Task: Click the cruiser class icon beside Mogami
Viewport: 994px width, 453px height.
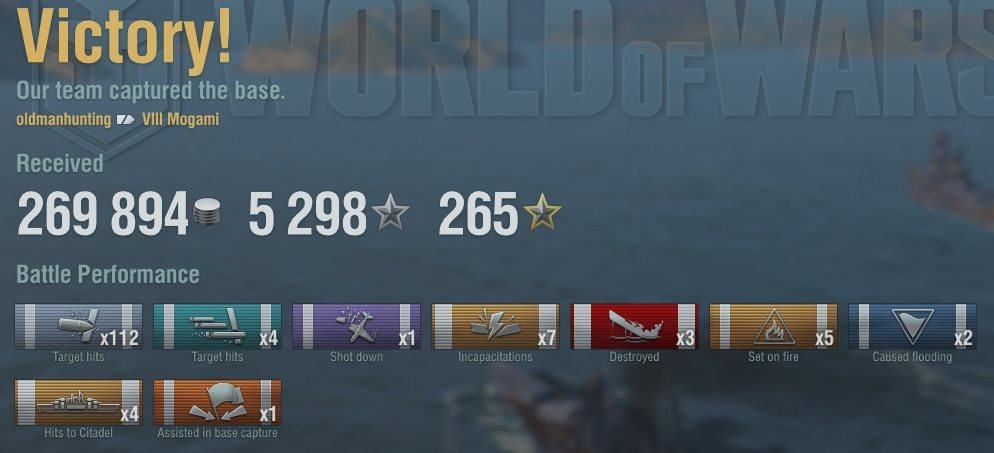Action: (126, 119)
